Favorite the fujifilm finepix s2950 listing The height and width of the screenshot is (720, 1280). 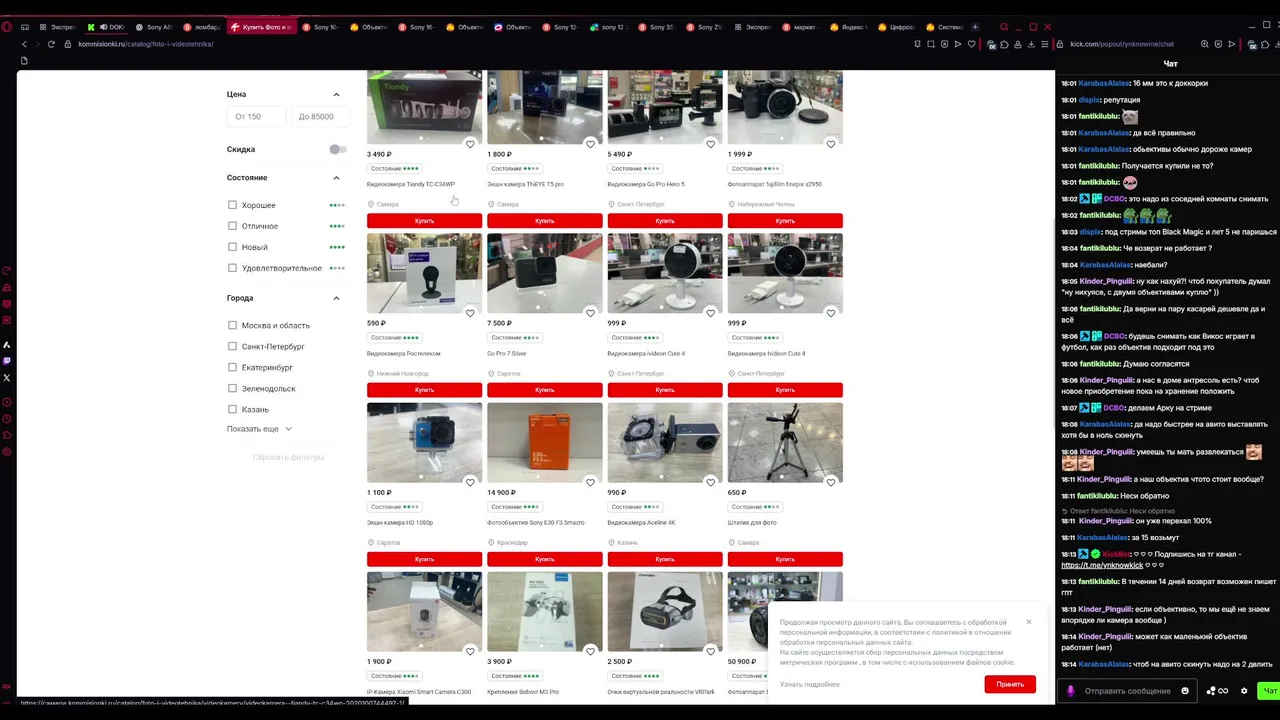point(831,144)
